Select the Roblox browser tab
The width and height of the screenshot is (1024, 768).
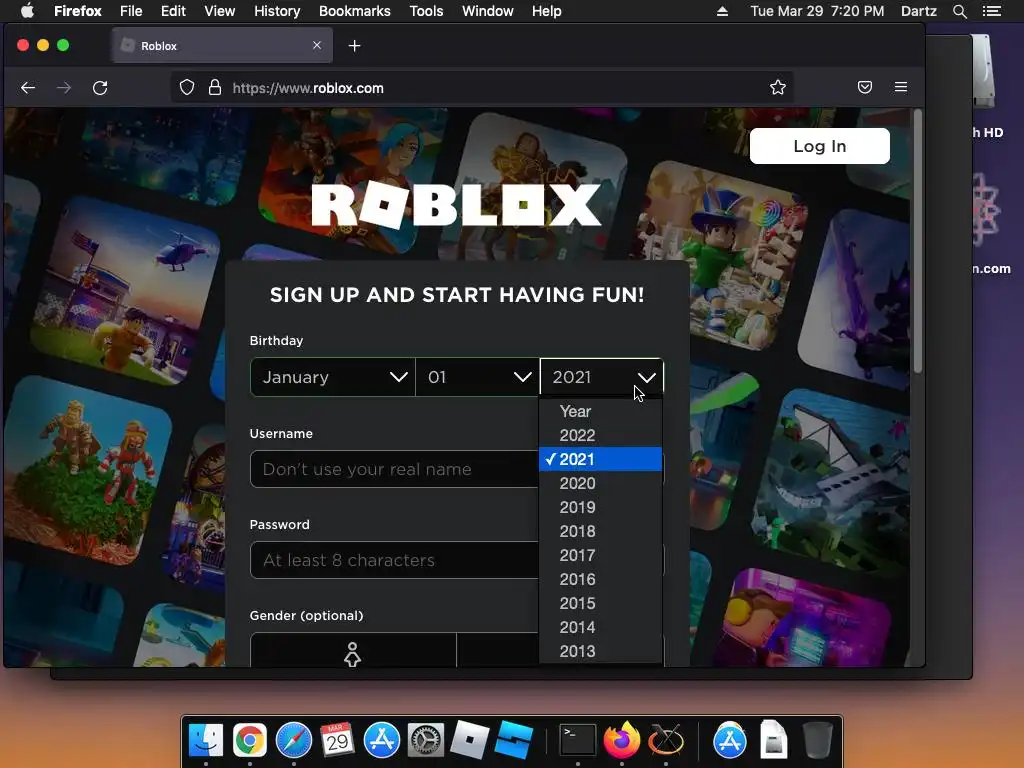tap(222, 46)
